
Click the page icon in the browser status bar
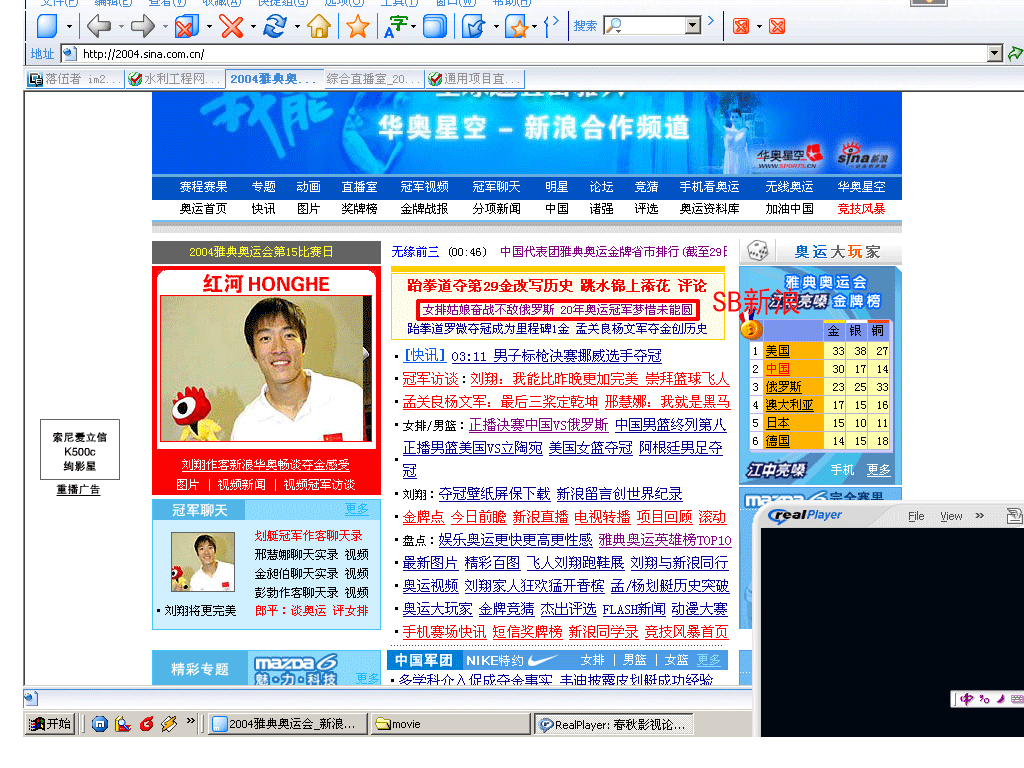[x=31, y=698]
